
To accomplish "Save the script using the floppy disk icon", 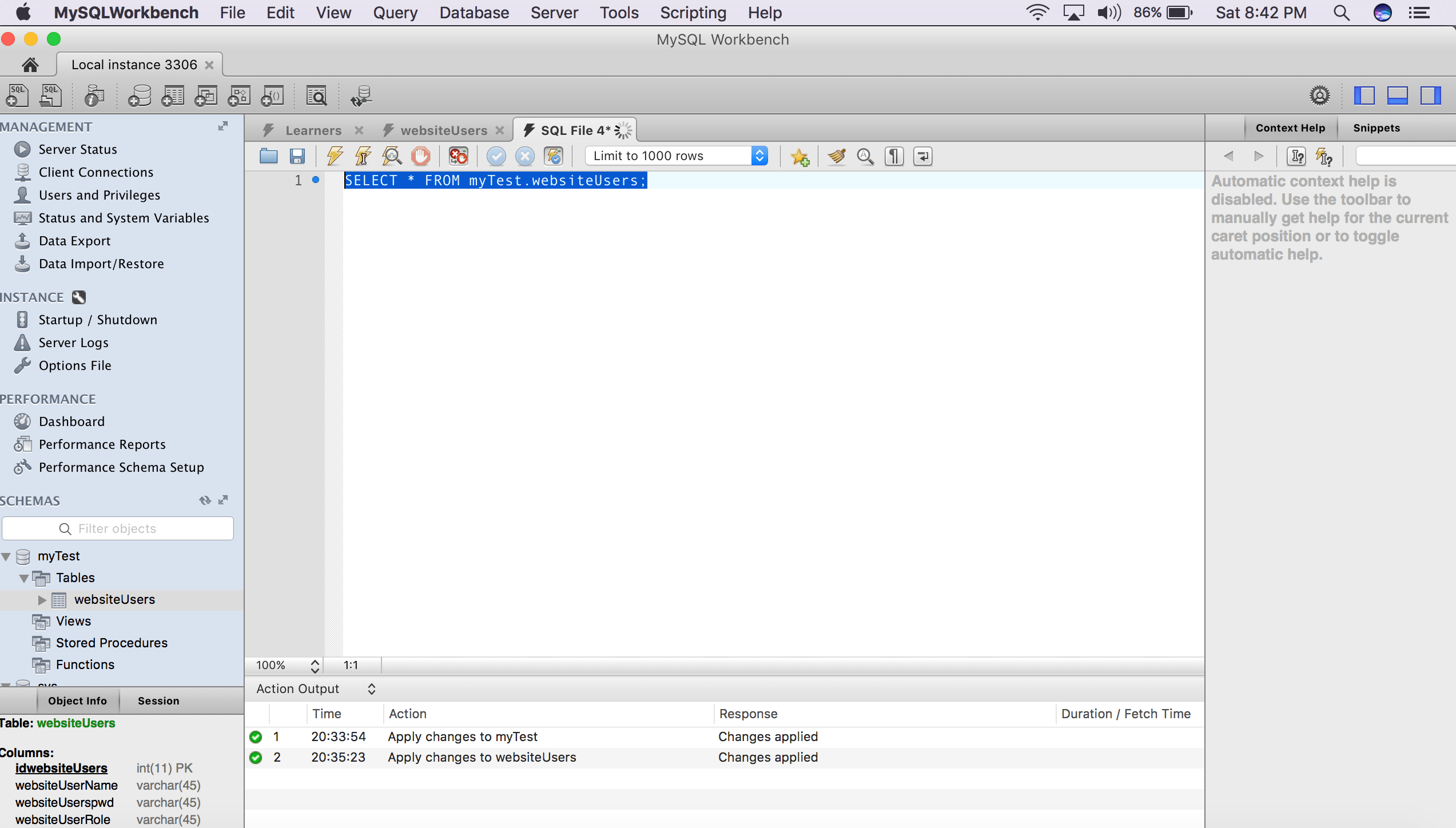I will (x=297, y=156).
